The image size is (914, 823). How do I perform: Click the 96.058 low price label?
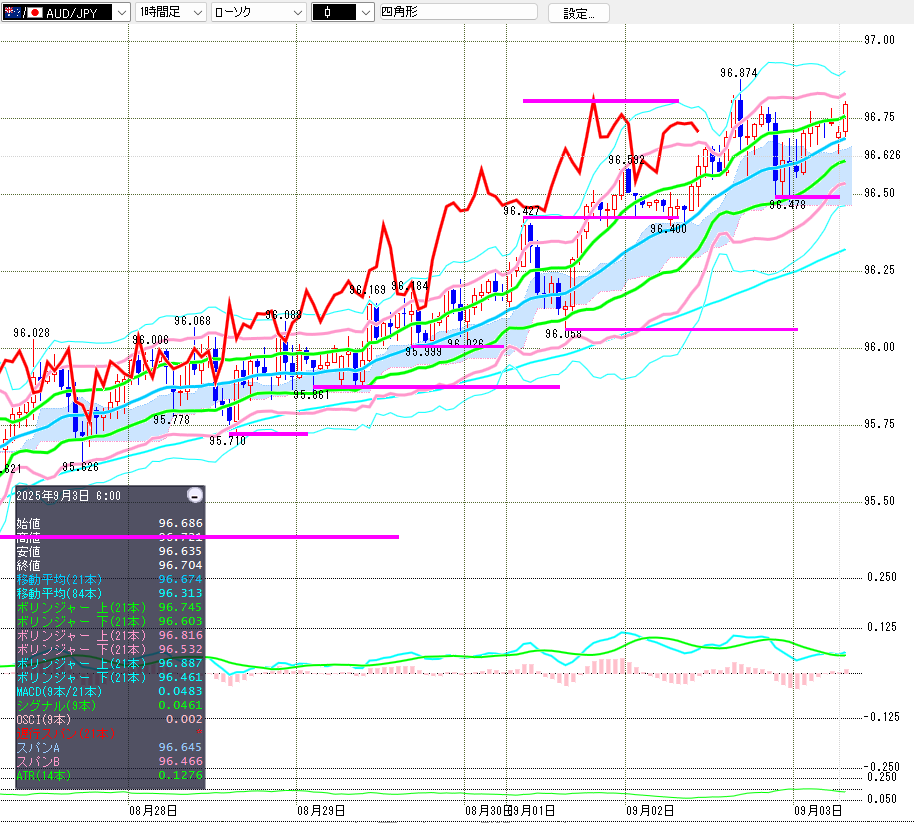tap(563, 334)
